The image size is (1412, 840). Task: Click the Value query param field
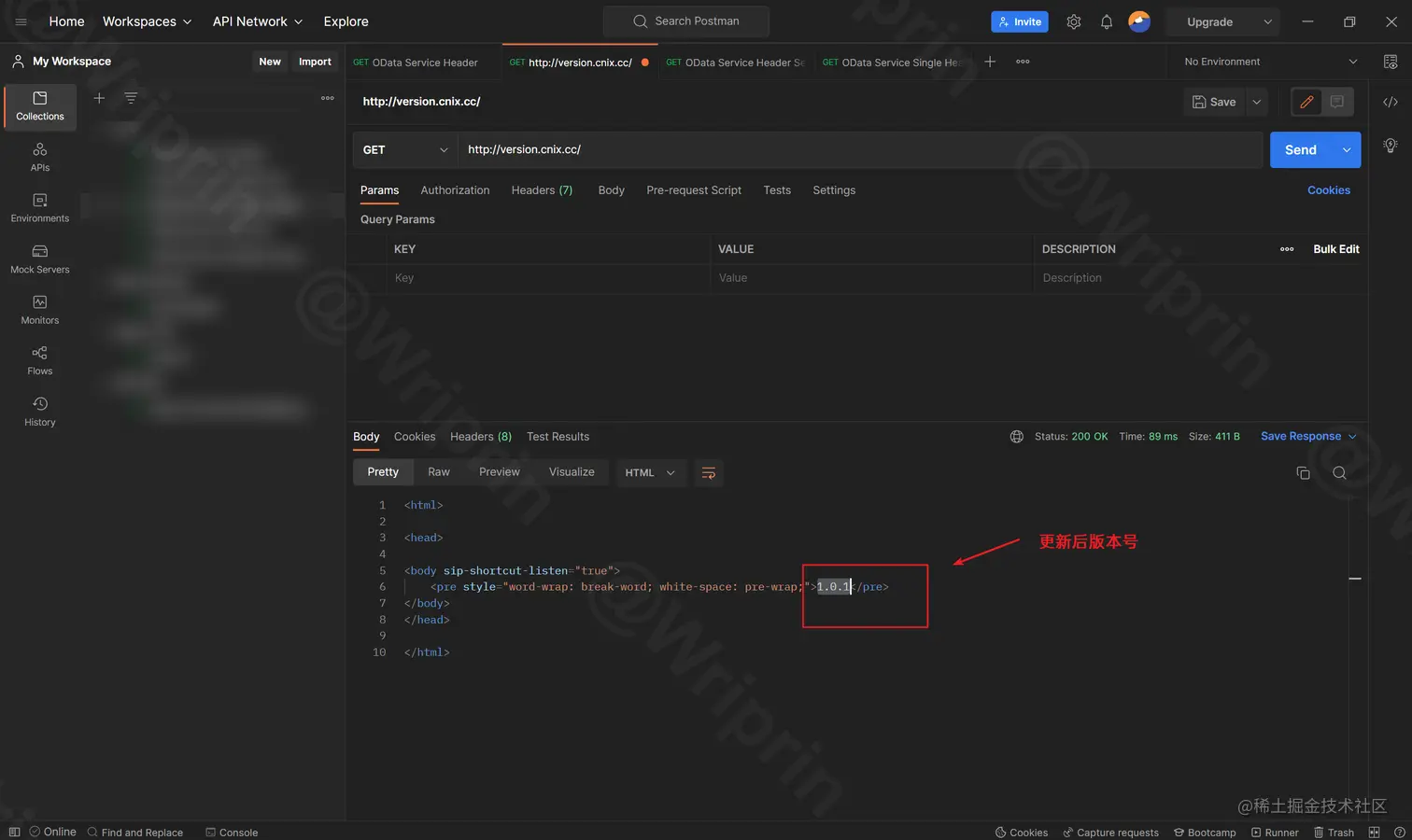tap(872, 278)
